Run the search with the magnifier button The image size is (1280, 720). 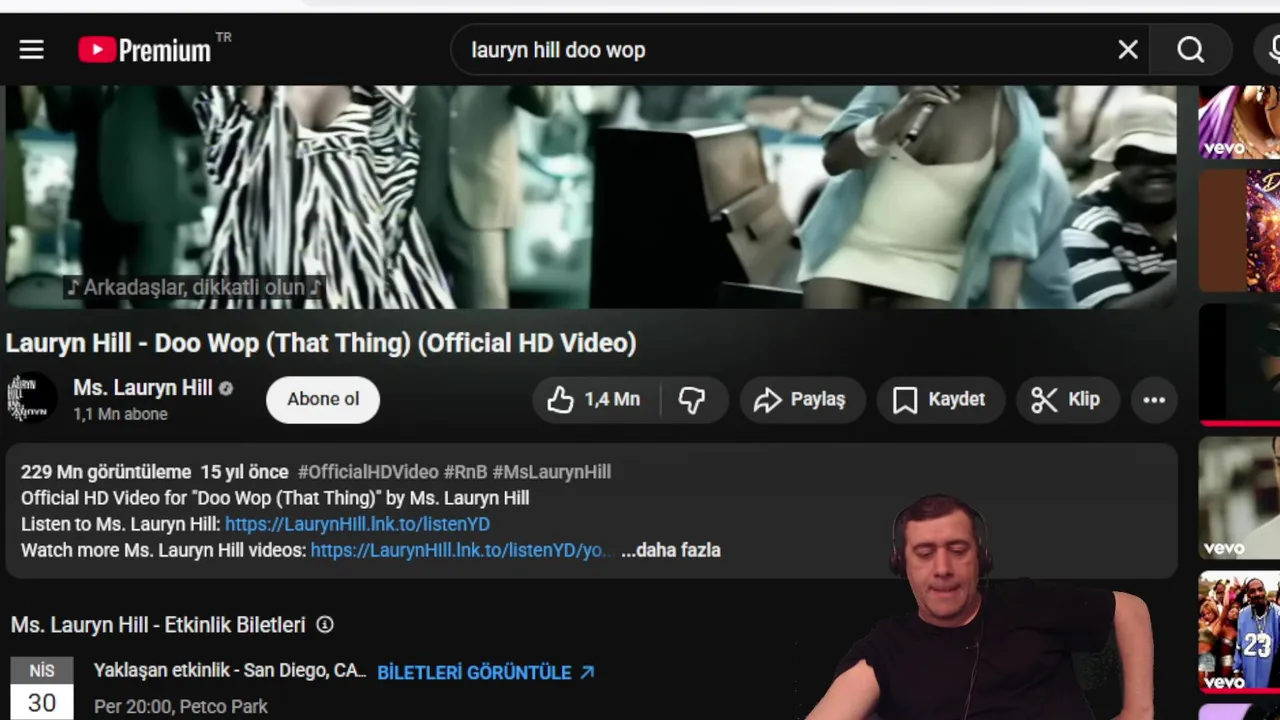(1190, 50)
